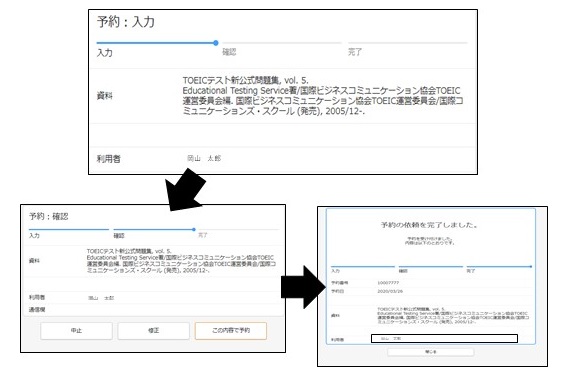Select the 完了 step in the 予約:確認 panel
The width and height of the screenshot is (569, 382).
[202, 235]
